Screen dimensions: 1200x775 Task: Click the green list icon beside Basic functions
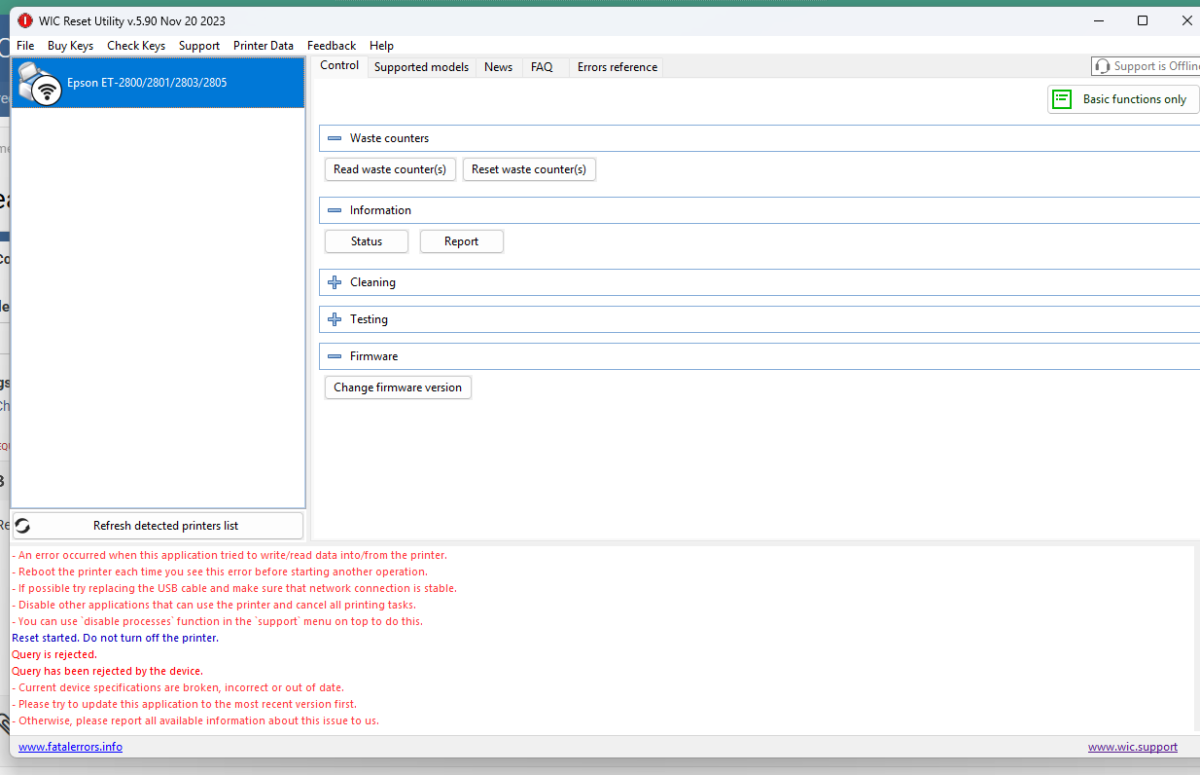point(1063,99)
